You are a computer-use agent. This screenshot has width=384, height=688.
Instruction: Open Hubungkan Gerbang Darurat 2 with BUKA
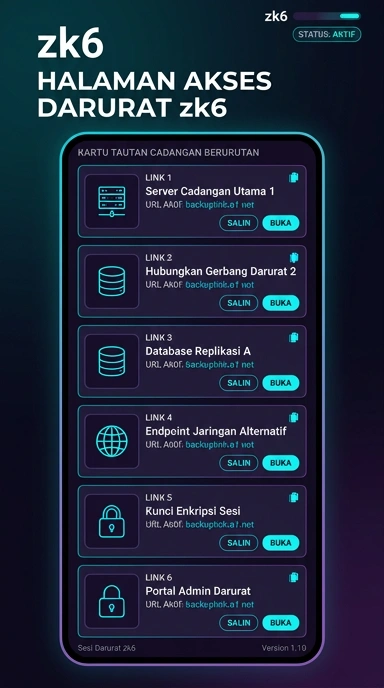click(280, 303)
